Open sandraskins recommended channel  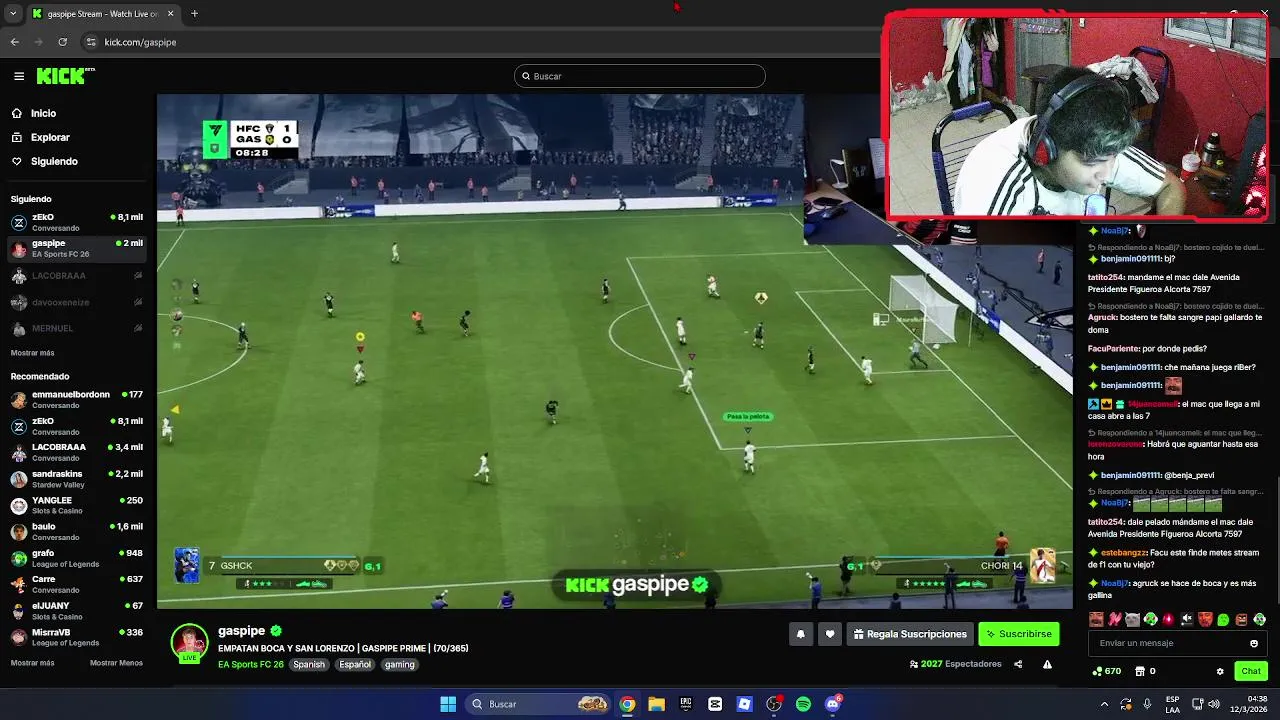78,479
